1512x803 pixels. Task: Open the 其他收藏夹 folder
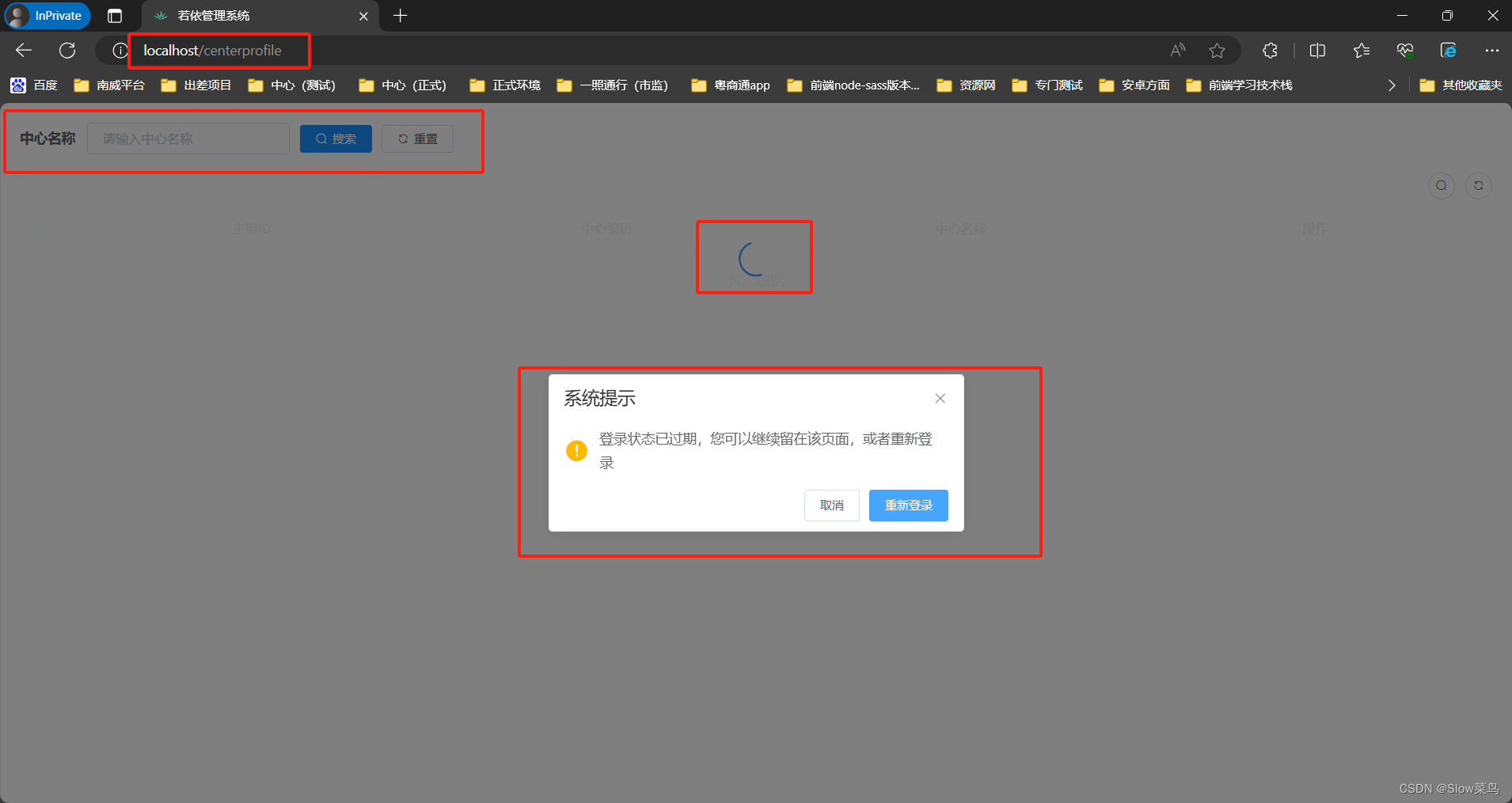[x=1461, y=85]
